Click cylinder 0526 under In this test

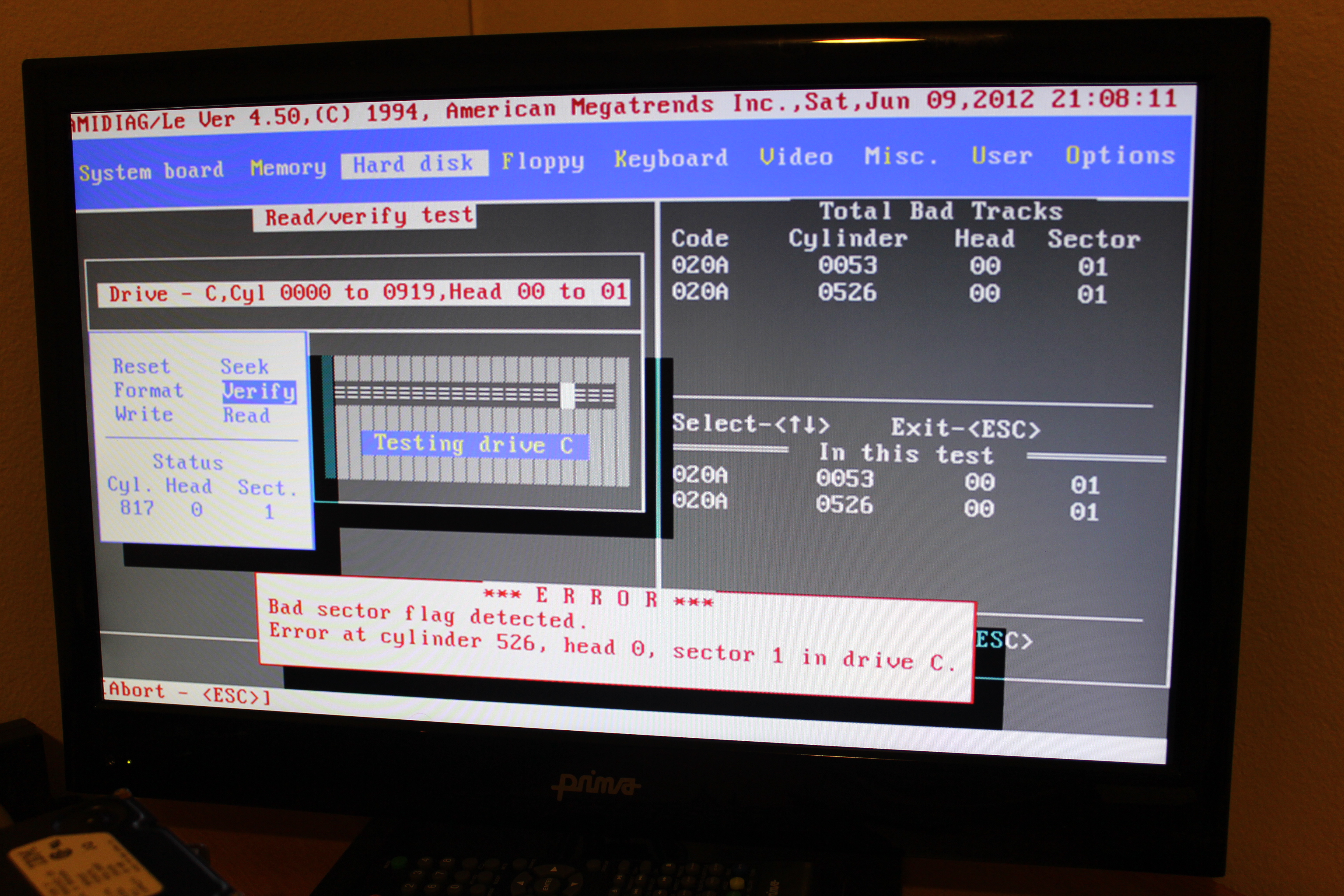pos(844,505)
